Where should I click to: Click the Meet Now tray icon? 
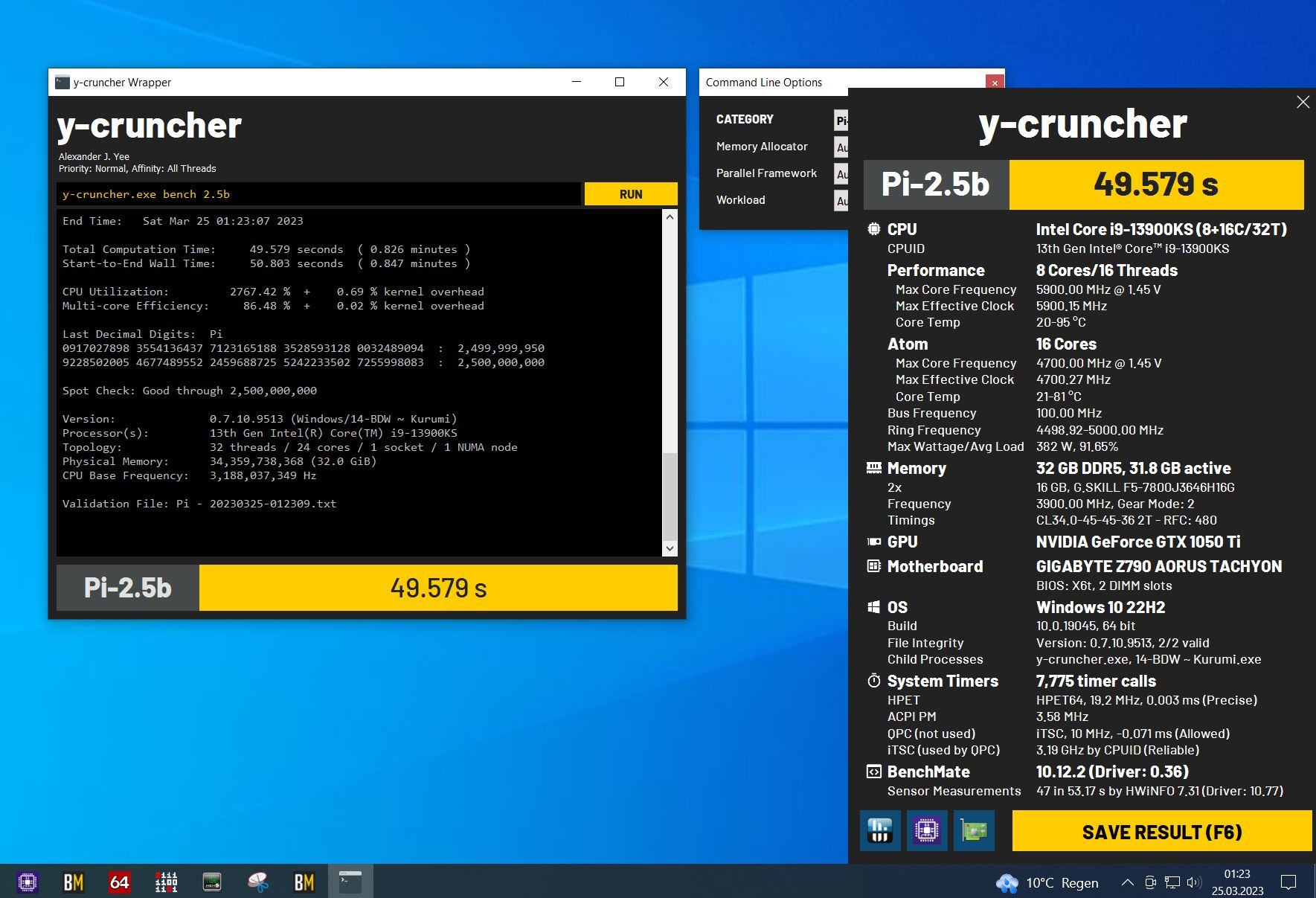(x=1150, y=882)
